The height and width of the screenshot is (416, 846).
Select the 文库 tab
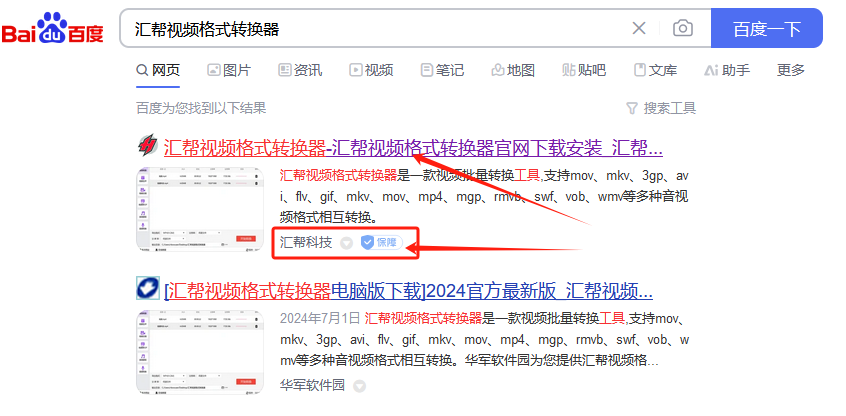click(x=656, y=70)
